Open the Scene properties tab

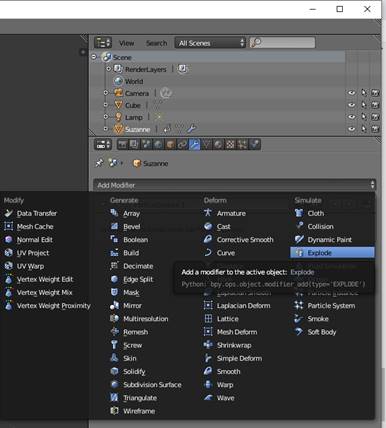[x=146, y=144]
